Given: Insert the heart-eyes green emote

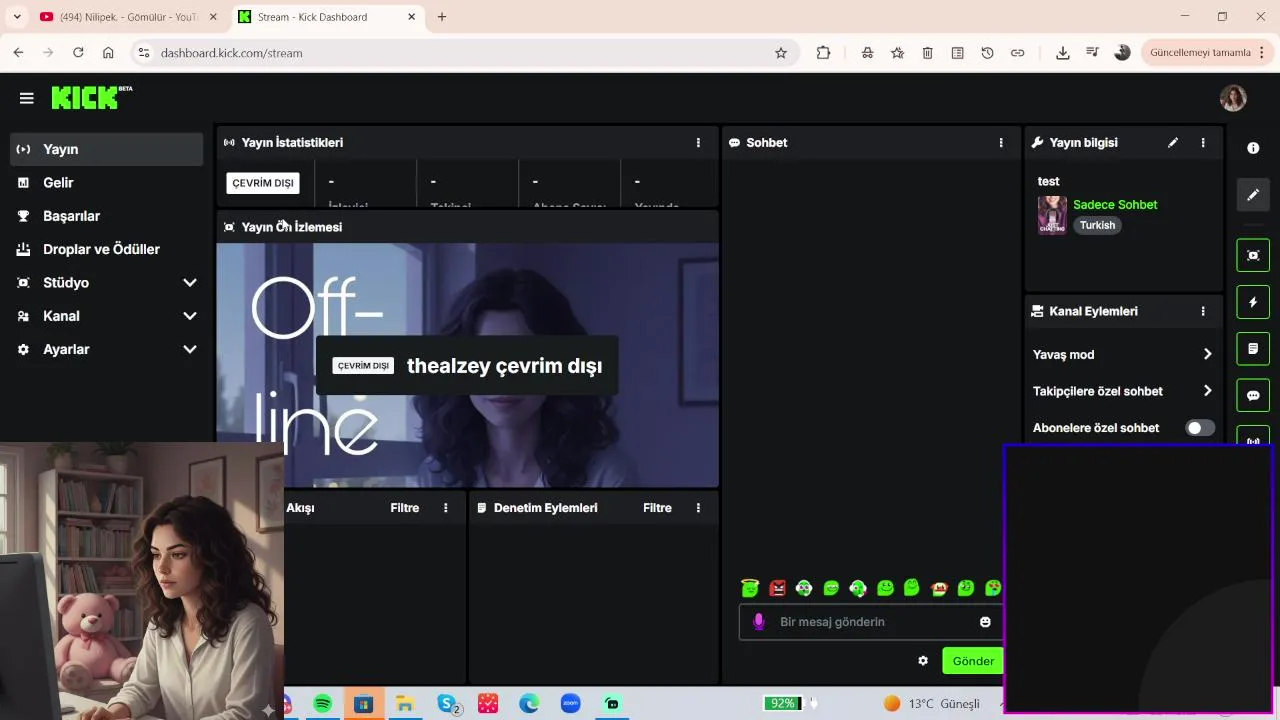Looking at the screenshot, I should tap(993, 588).
